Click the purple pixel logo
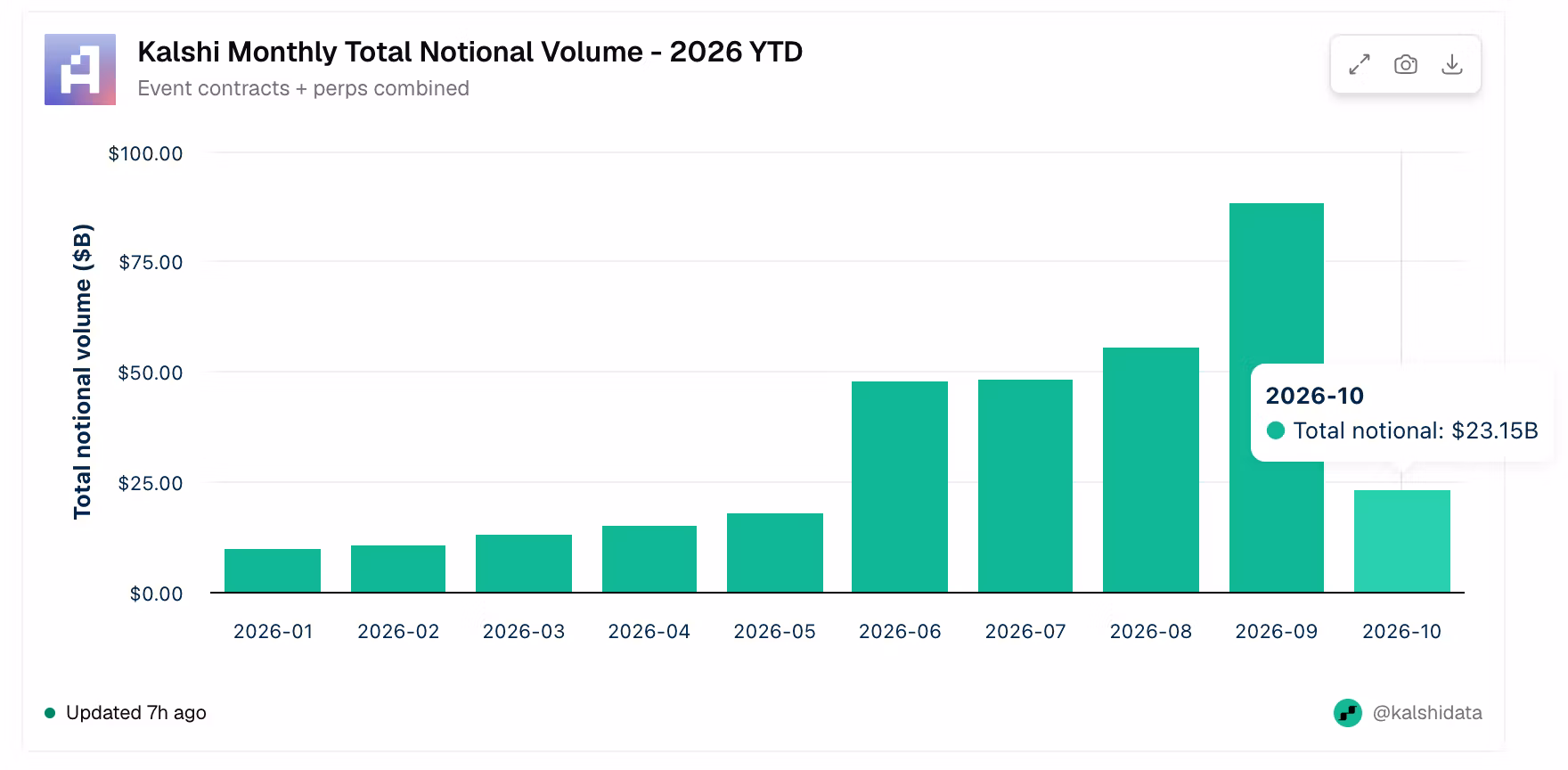This screenshot has width=1568, height=770. [80, 70]
